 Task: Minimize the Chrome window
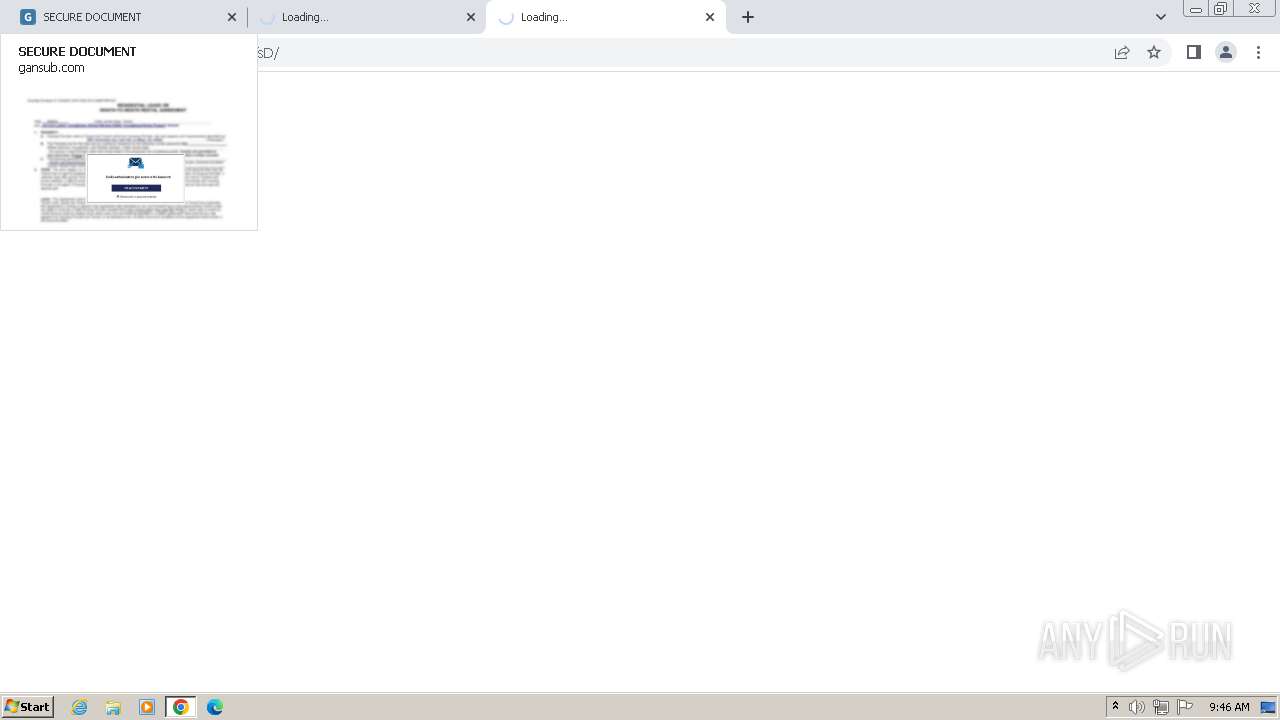click(x=1195, y=9)
